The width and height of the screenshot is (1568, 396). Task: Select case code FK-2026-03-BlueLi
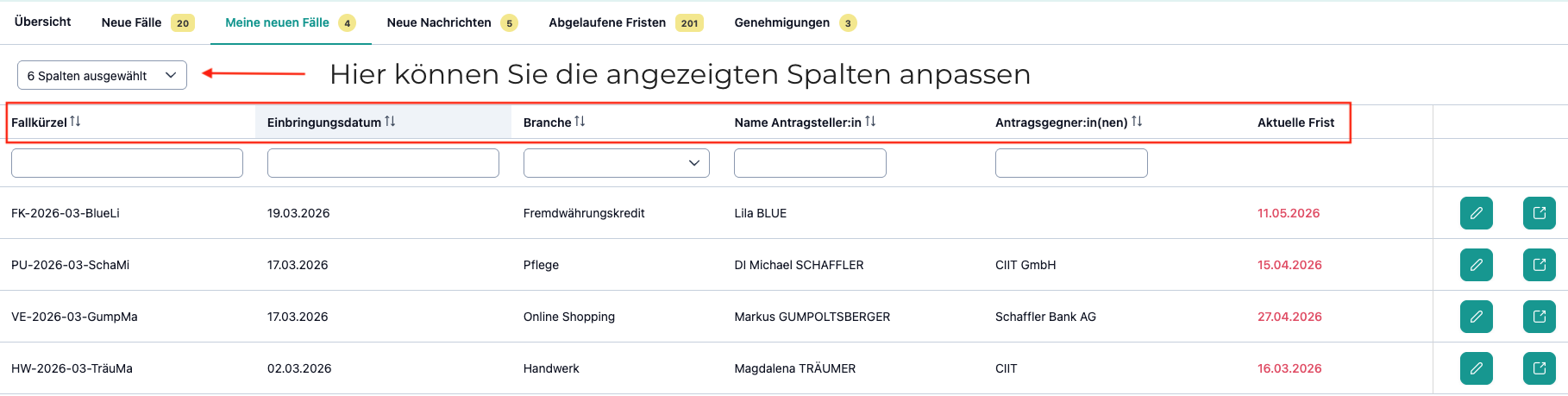click(66, 213)
